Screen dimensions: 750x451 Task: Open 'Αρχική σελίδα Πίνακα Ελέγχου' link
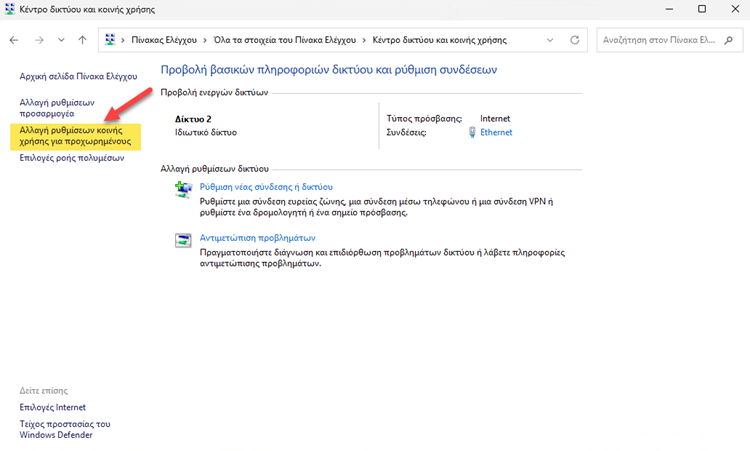click(x=78, y=77)
